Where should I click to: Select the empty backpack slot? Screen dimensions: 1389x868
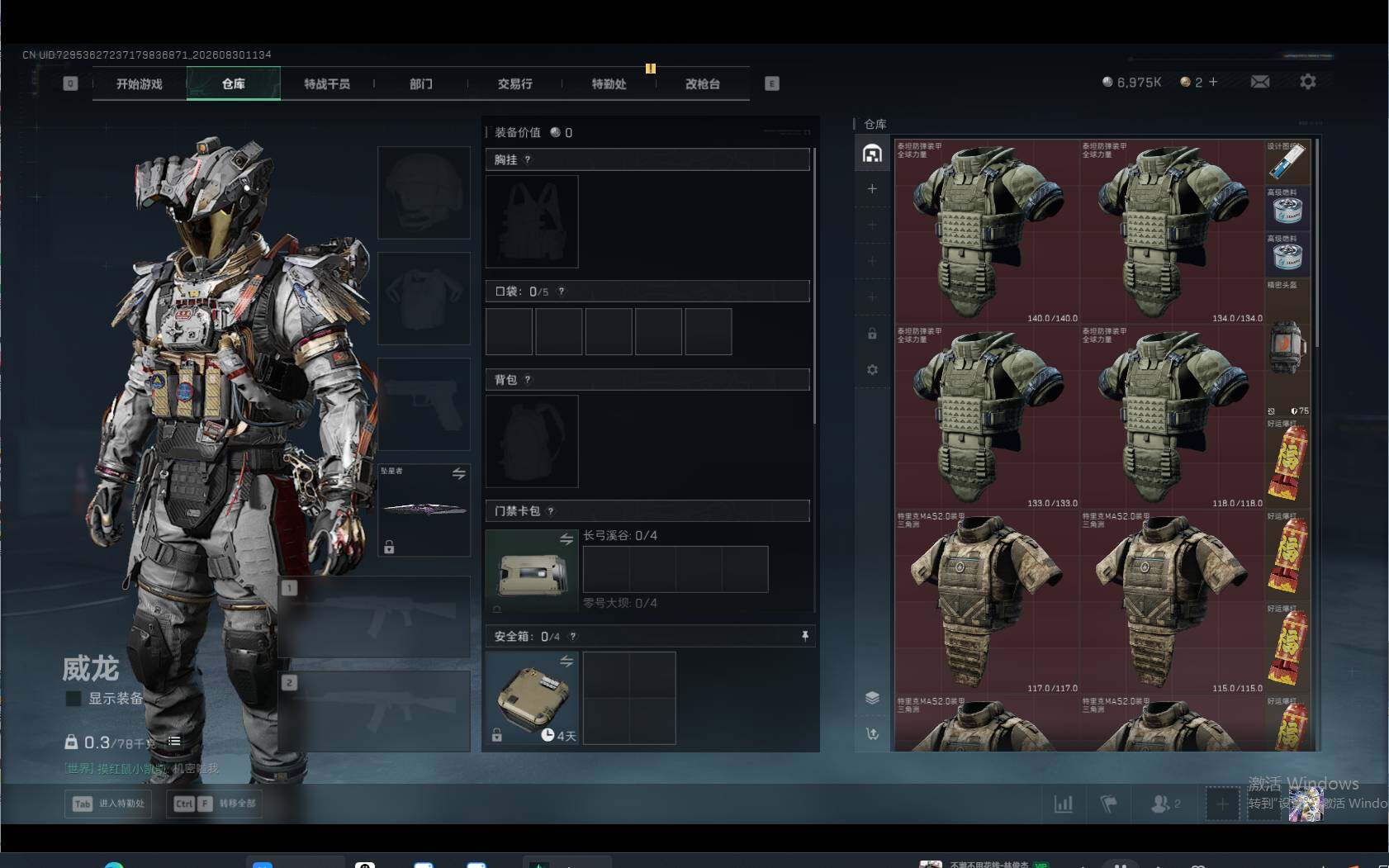pyautogui.click(x=532, y=441)
